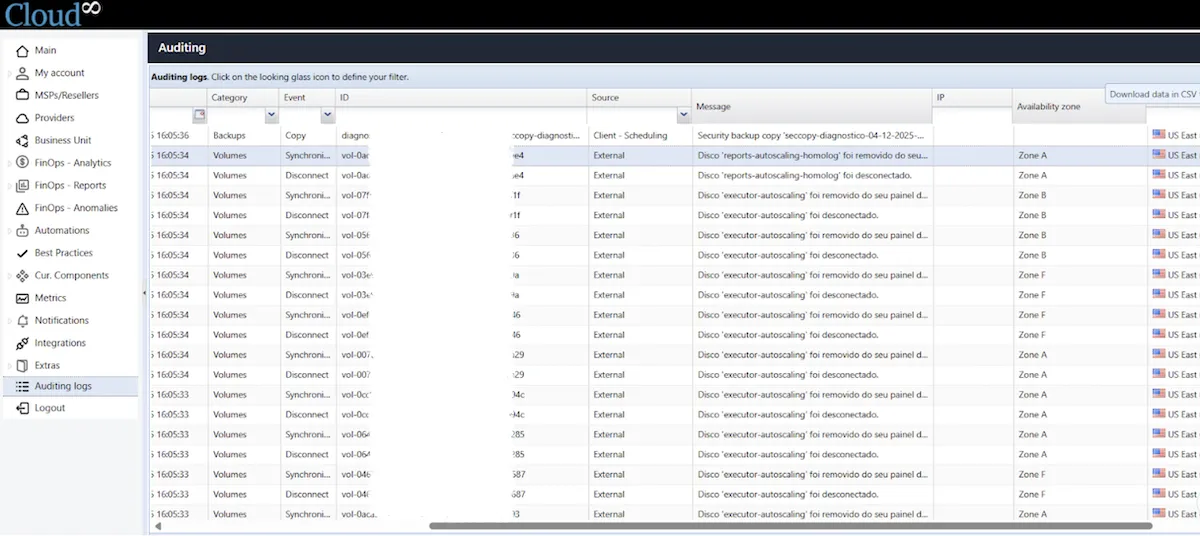Select 'reports-autoscaling-homolog foi removido' message
1200x536 pixels.
tap(812, 155)
